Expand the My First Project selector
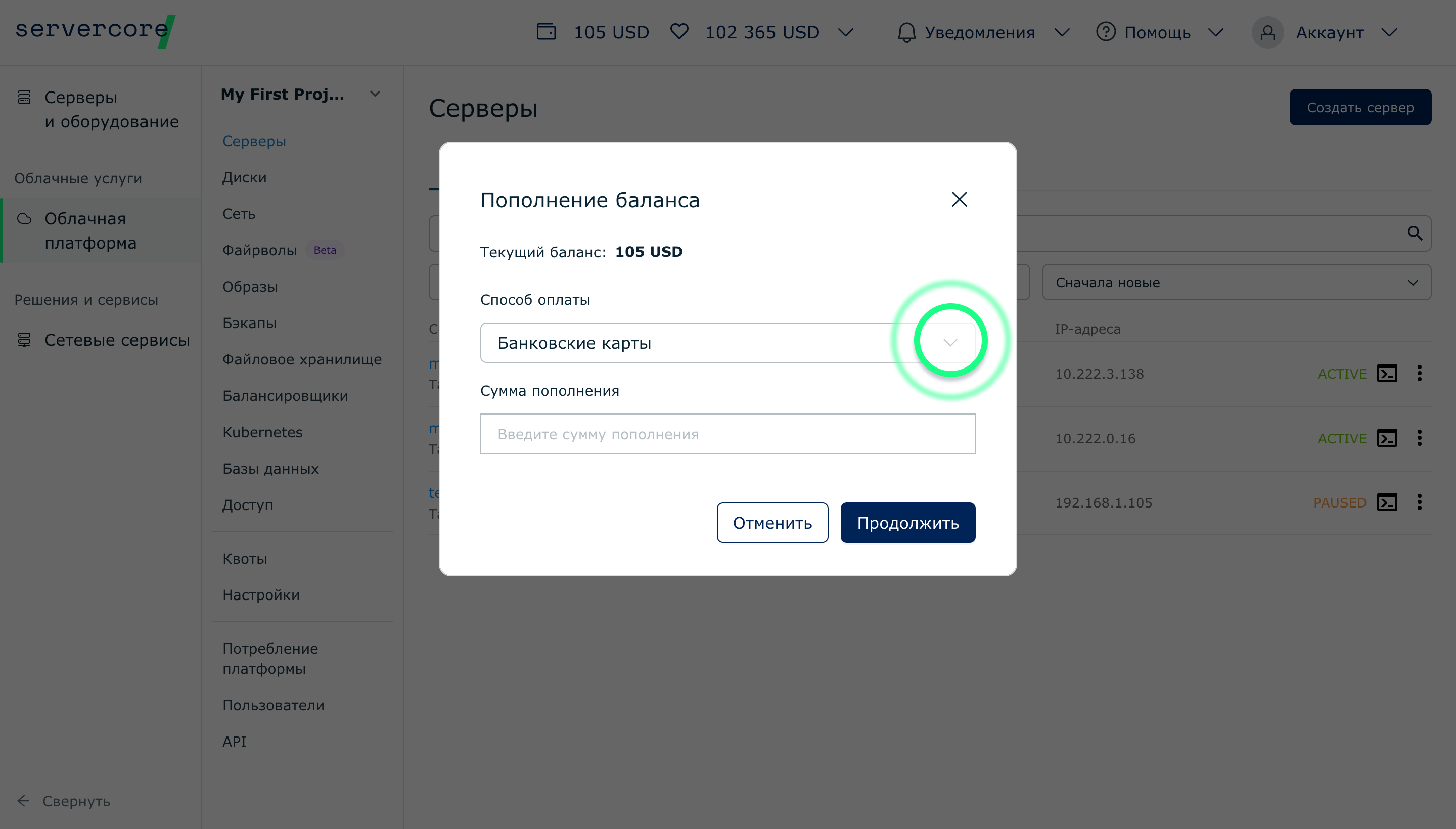 pyautogui.click(x=375, y=94)
